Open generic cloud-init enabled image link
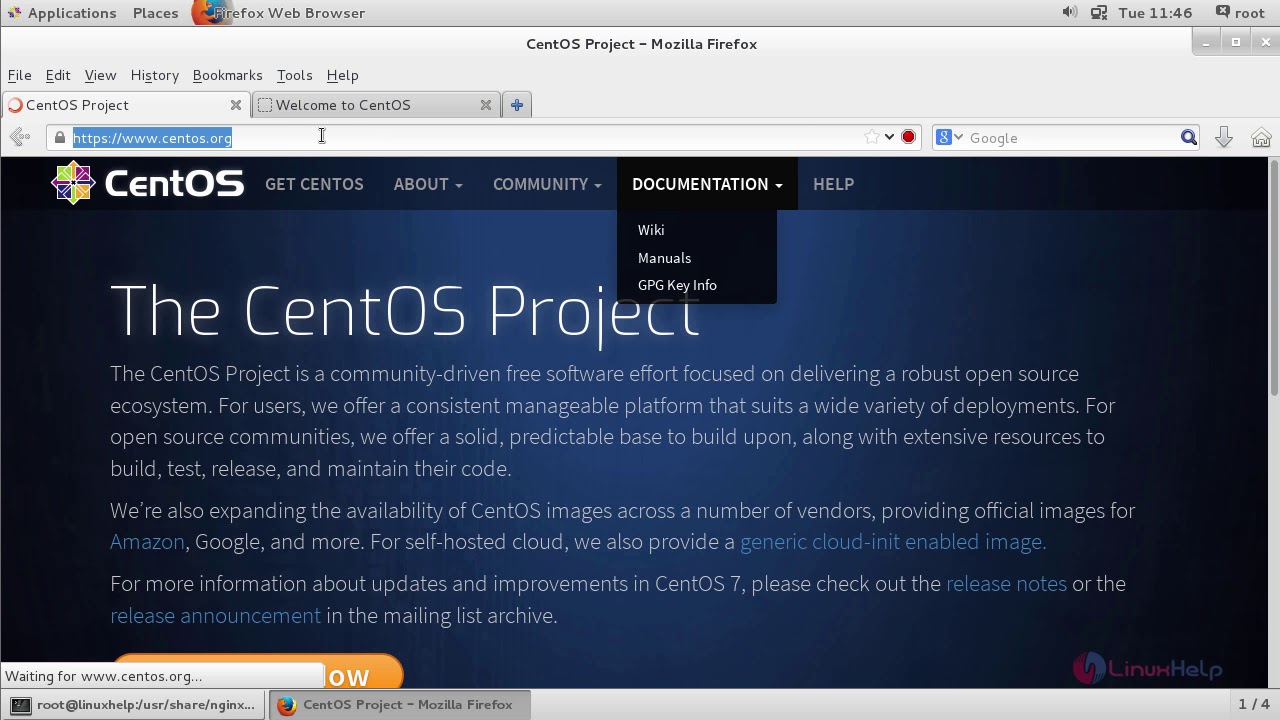The height and width of the screenshot is (720, 1280). [893, 542]
